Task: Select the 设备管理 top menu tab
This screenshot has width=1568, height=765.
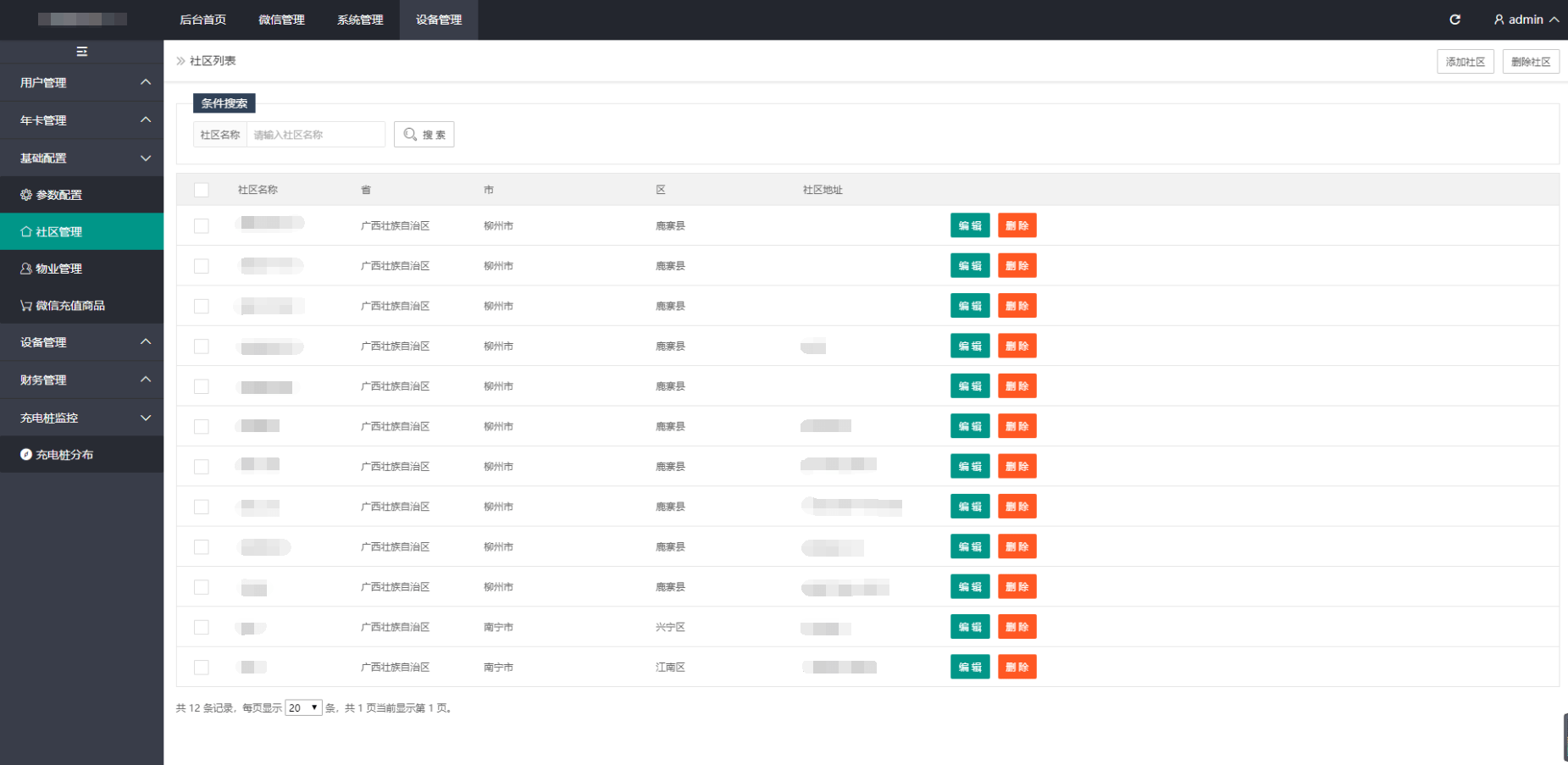Action: 439,19
